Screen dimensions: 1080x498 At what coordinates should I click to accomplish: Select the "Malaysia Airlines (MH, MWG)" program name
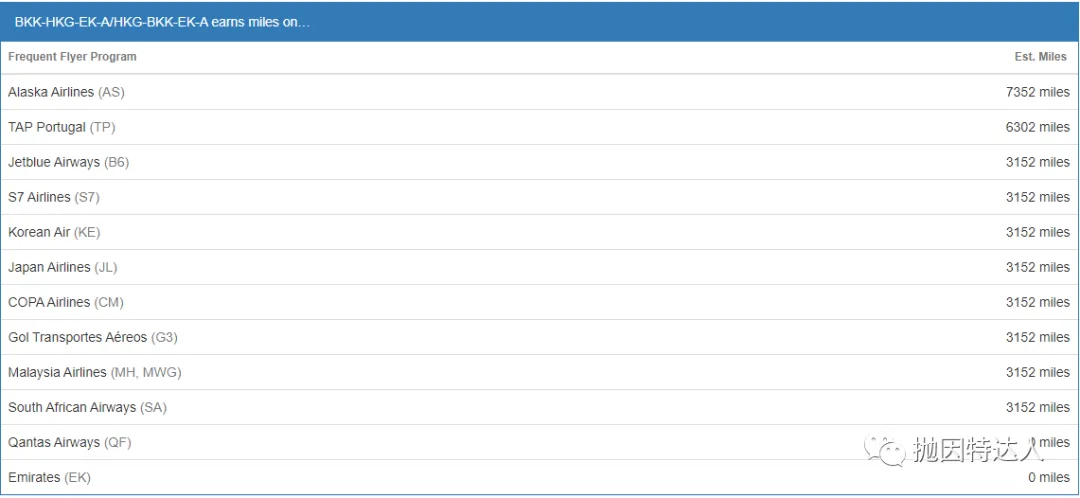(x=94, y=372)
